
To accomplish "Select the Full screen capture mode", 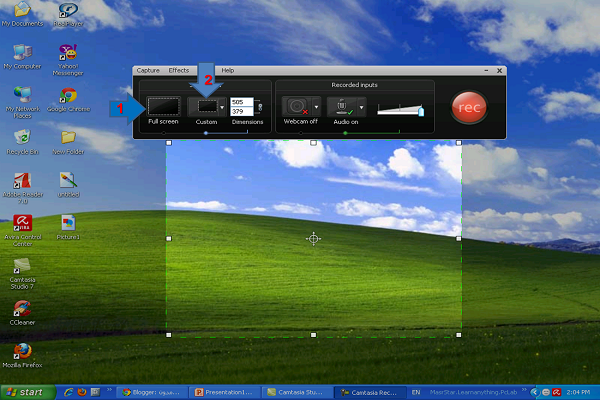I will click(163, 106).
